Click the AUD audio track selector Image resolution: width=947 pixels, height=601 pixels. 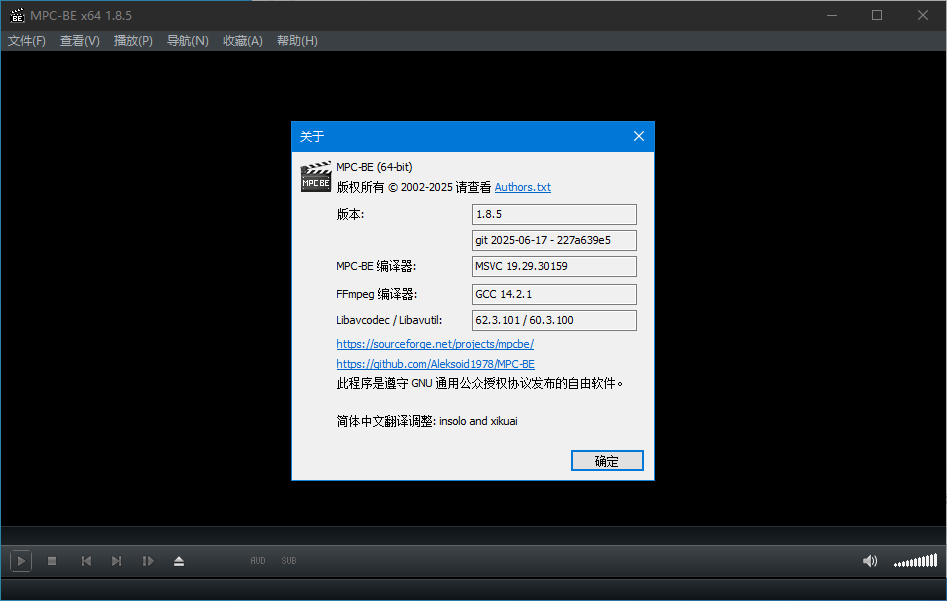pos(258,561)
